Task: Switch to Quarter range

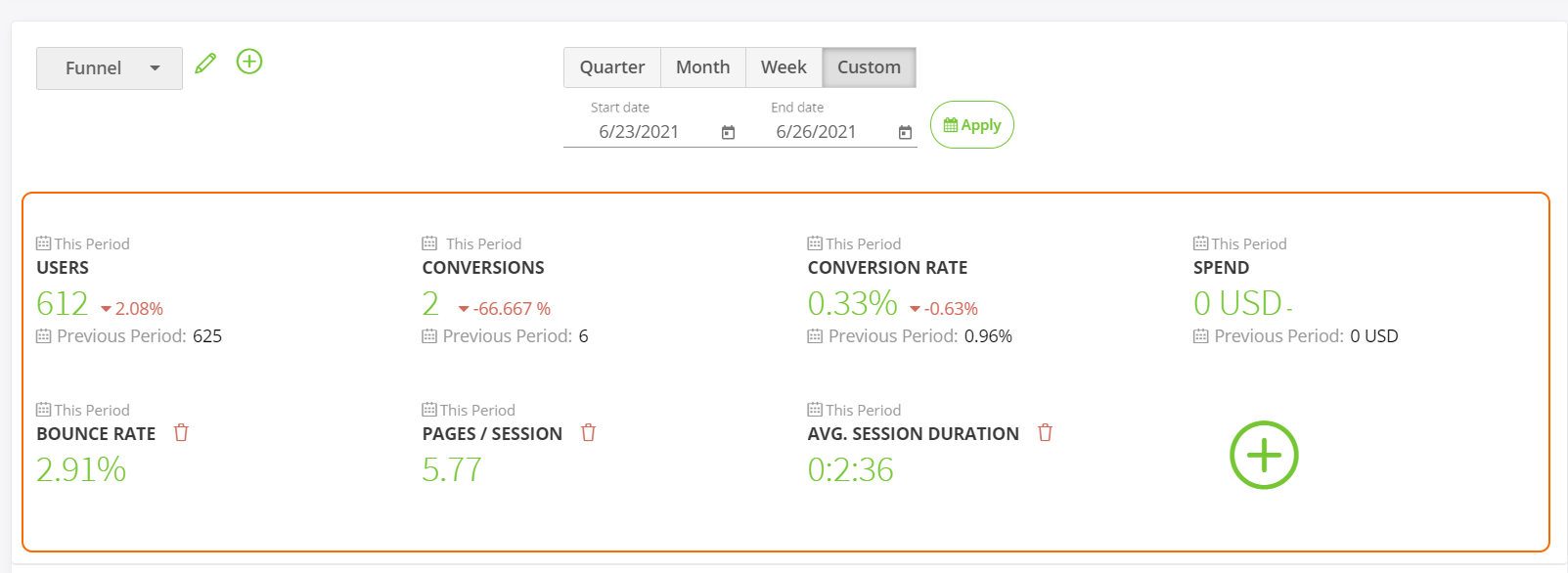Action: tap(612, 67)
